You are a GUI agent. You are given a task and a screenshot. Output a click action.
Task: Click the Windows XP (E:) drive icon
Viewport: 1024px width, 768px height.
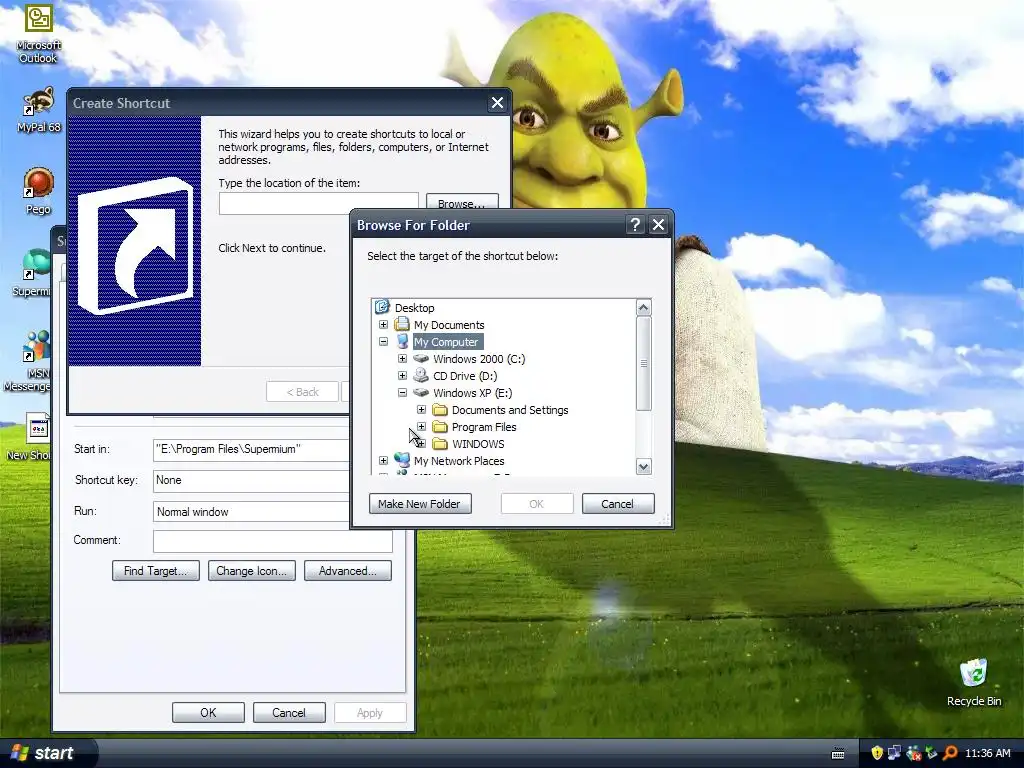pyautogui.click(x=421, y=392)
